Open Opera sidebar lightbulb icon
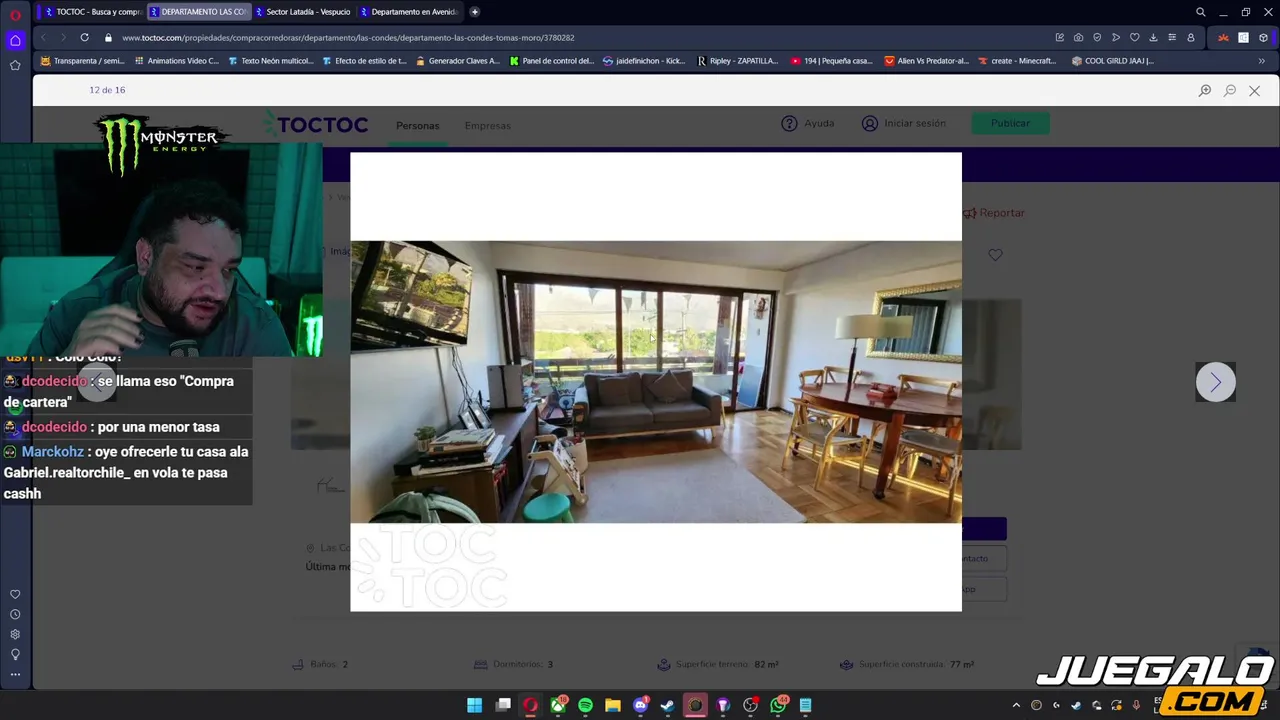 15,654
